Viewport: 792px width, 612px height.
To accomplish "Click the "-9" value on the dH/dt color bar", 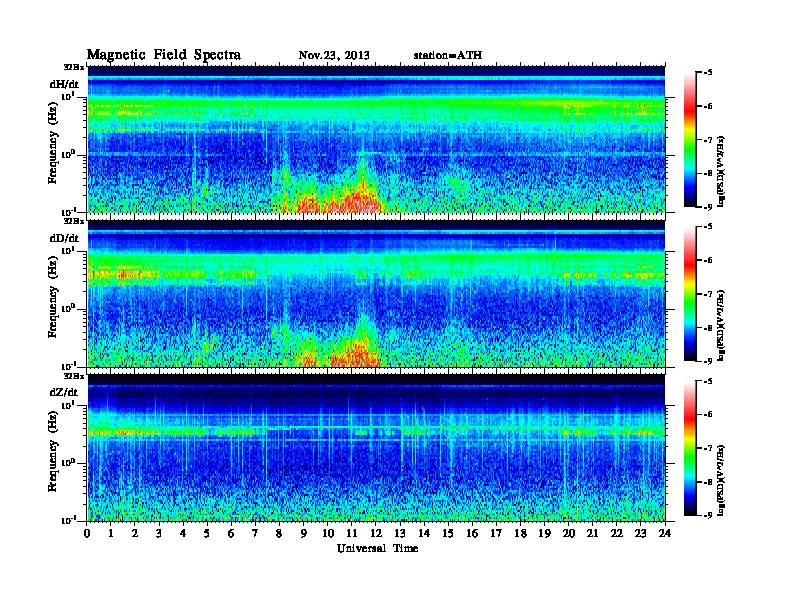I will point(708,207).
